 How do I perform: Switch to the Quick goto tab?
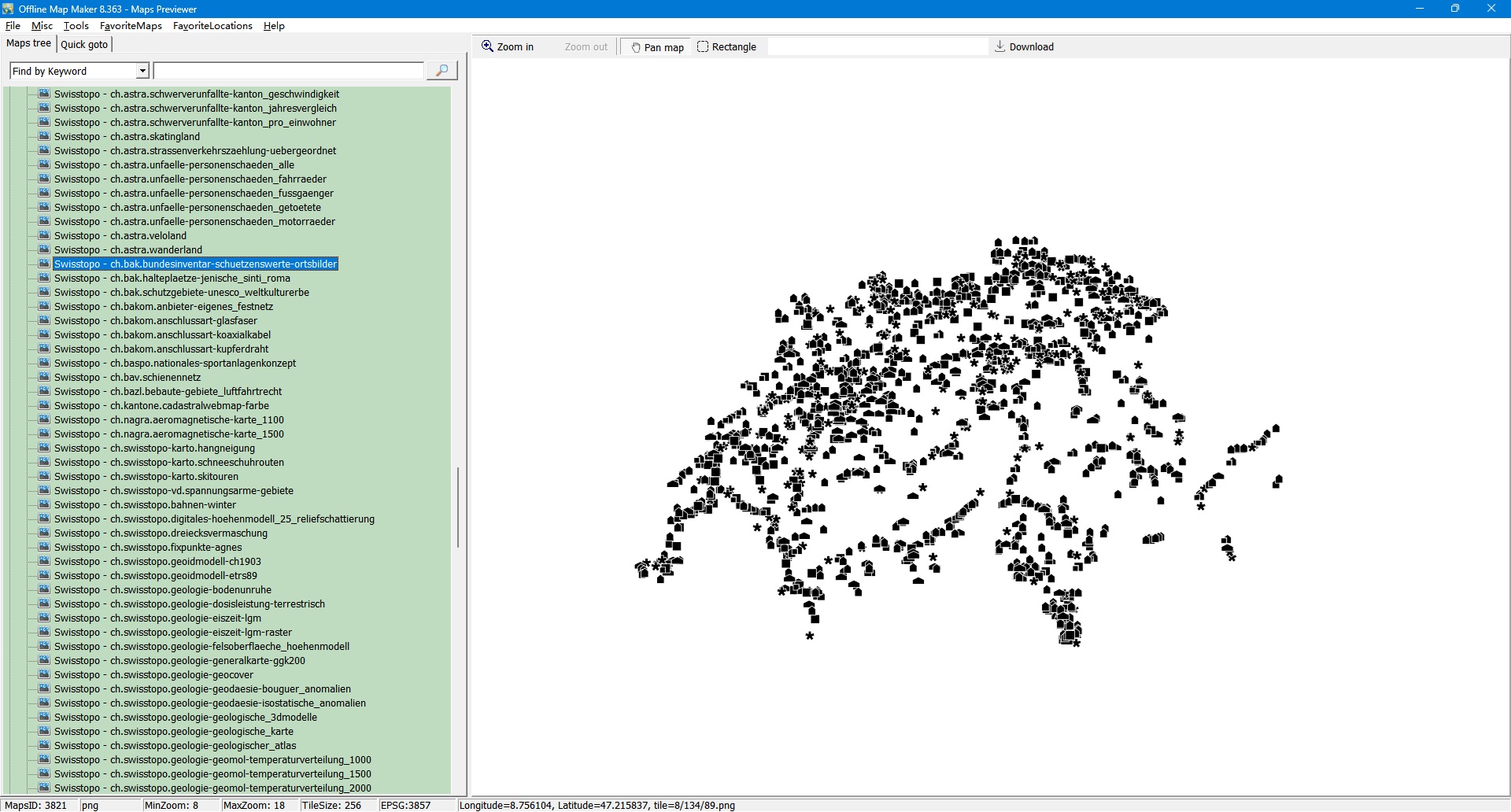pos(84,44)
